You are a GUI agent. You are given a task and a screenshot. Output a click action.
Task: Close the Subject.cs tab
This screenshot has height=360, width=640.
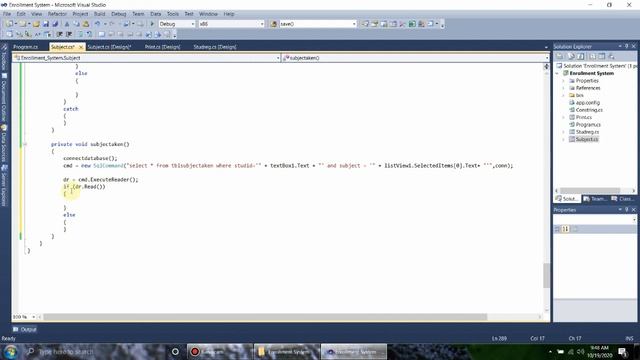point(80,47)
